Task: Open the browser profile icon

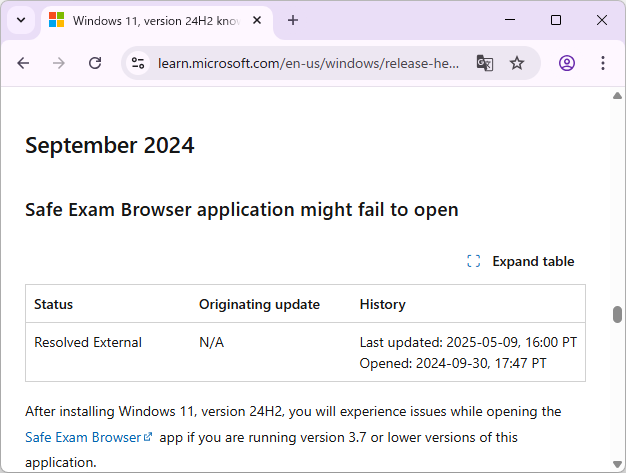Action: tap(567, 63)
